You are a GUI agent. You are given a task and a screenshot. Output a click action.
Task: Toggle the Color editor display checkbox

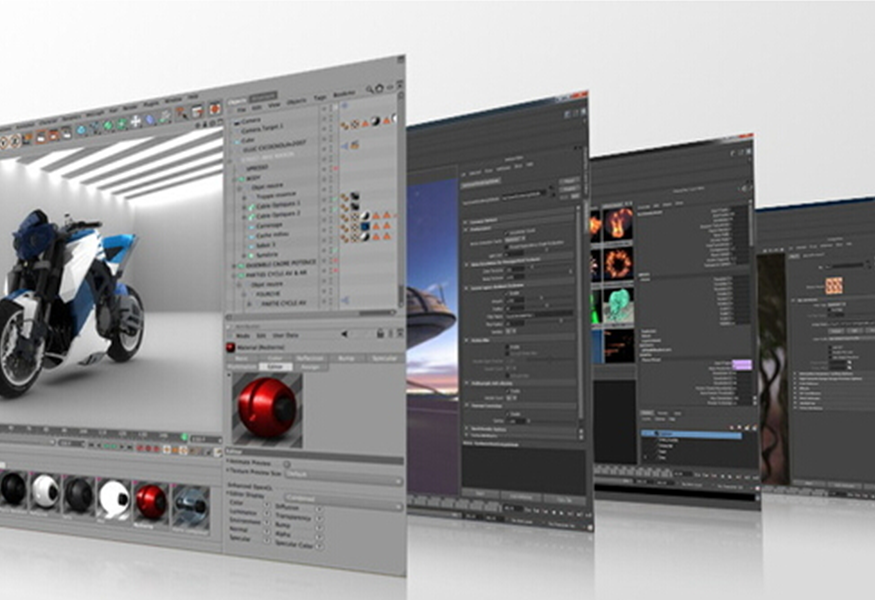[x=267, y=504]
